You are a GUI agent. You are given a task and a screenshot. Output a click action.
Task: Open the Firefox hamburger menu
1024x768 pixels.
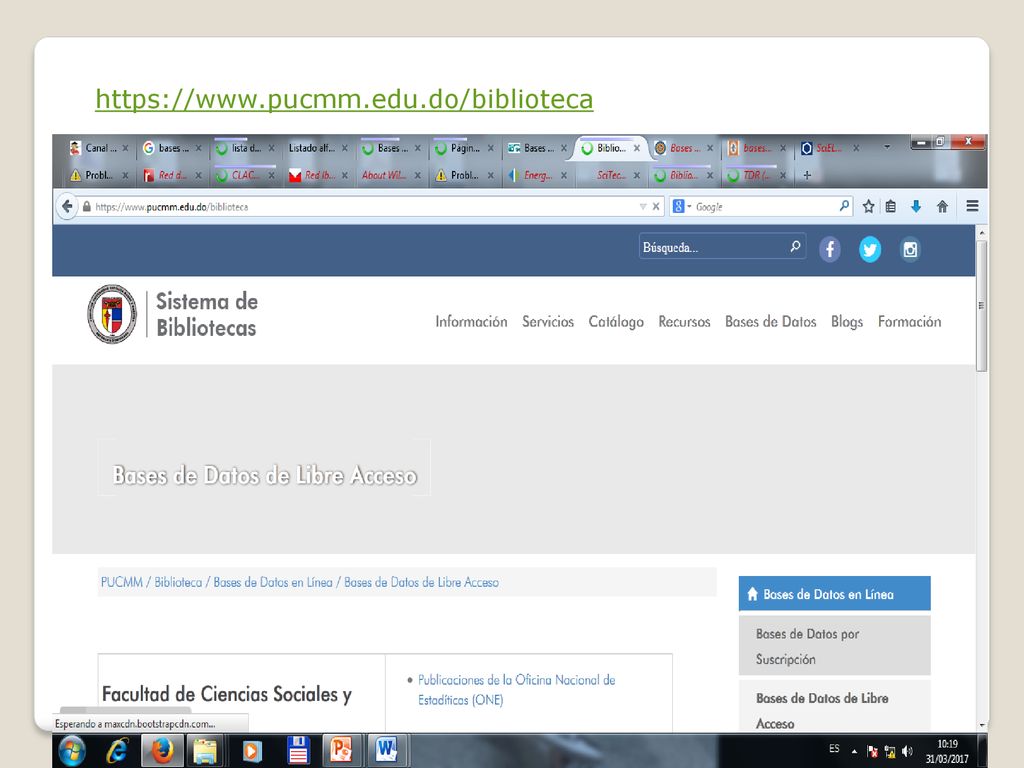[x=972, y=206]
